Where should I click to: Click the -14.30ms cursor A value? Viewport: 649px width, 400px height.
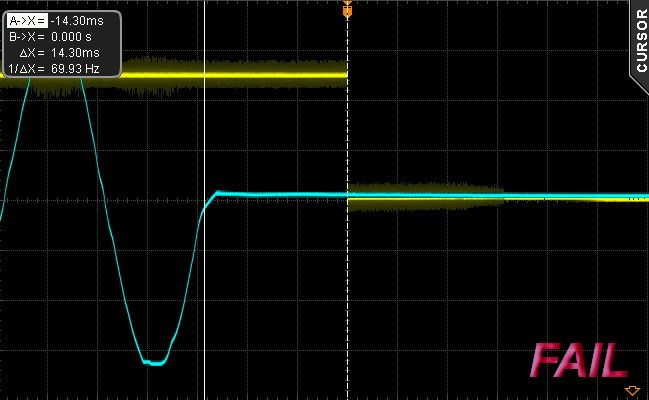tap(77, 20)
